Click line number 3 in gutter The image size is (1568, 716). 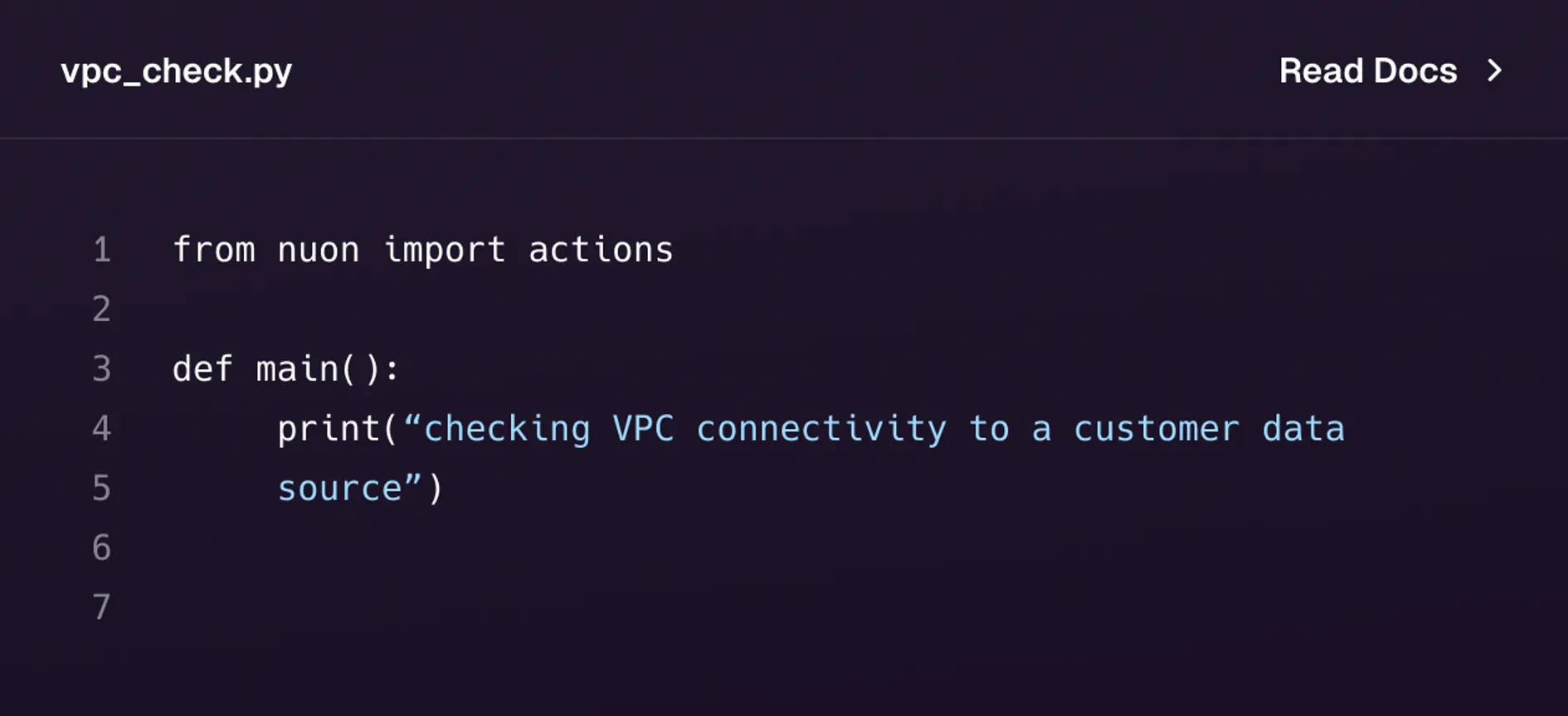[102, 369]
